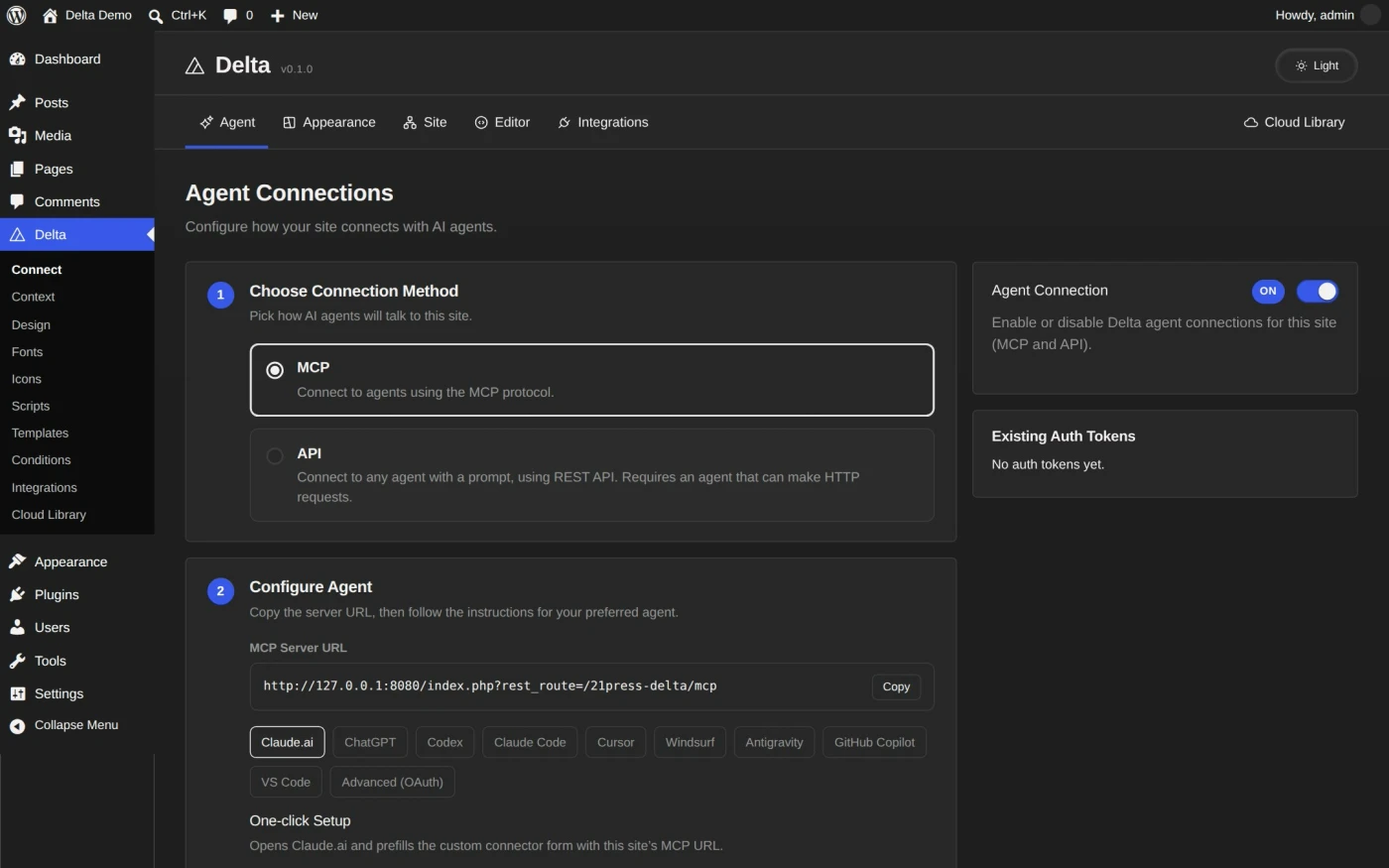Open the Design submenu item
Screen dimensions: 1389x868
(31, 325)
